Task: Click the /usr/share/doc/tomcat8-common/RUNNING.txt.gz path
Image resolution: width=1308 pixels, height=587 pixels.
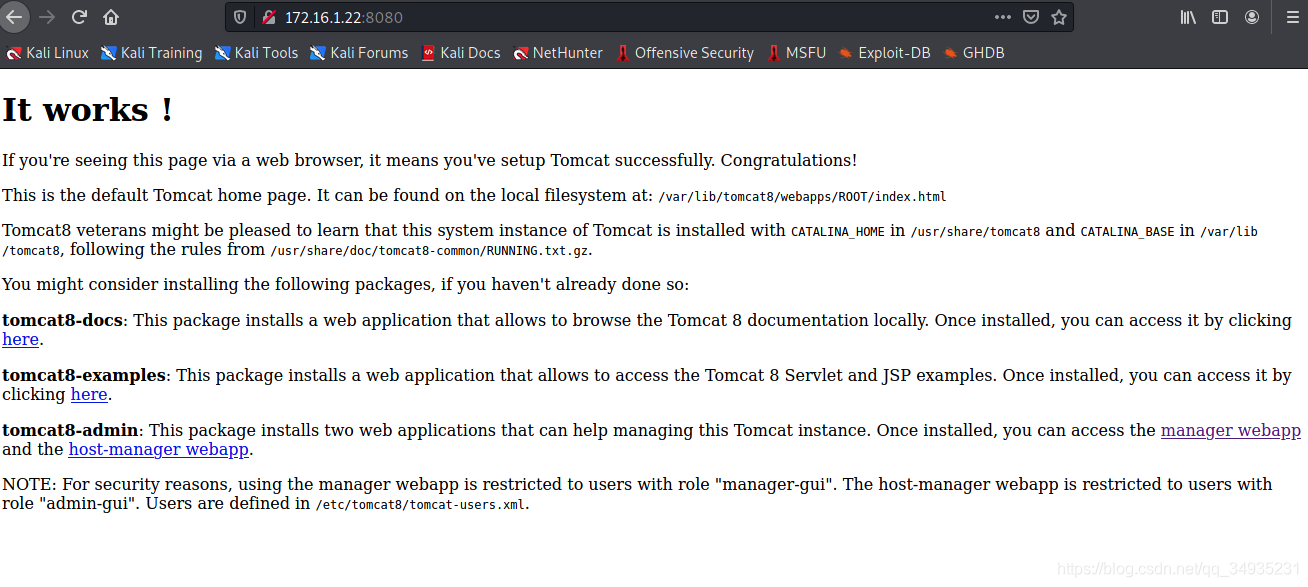Action: [429, 251]
